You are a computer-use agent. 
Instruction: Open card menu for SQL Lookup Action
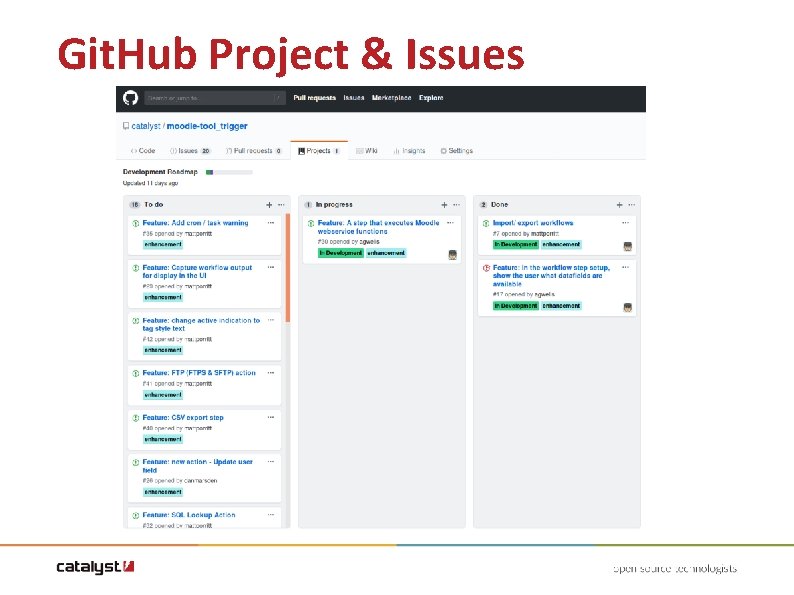coord(271,514)
